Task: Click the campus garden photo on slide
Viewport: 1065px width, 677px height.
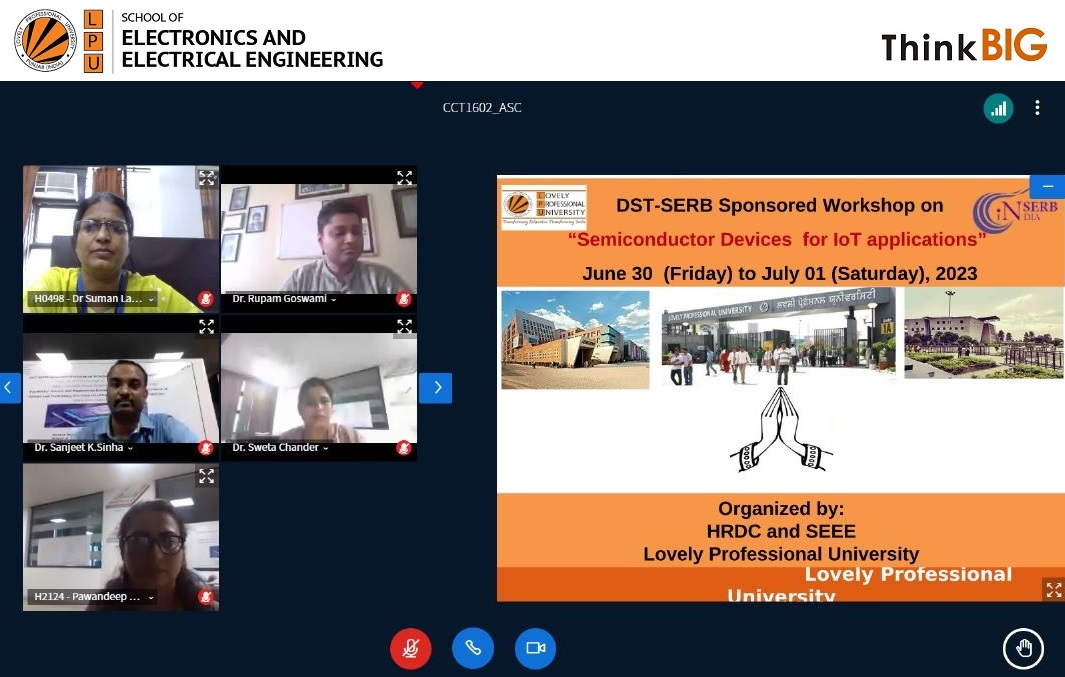Action: click(983, 333)
